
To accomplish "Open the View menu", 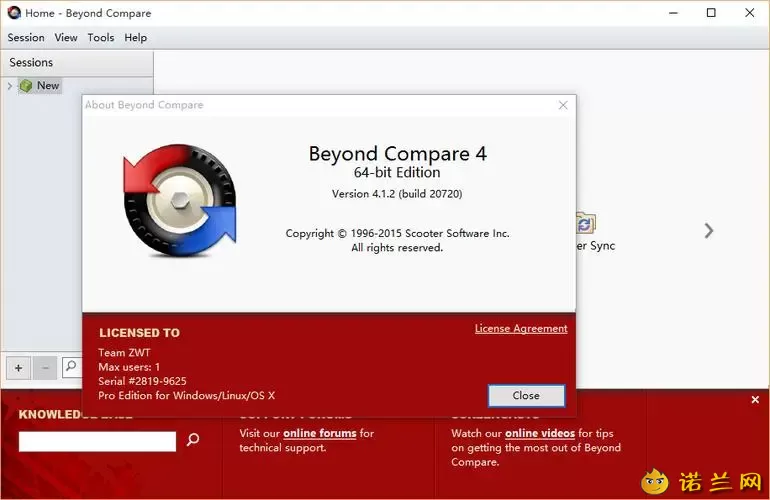I will click(x=66, y=38).
